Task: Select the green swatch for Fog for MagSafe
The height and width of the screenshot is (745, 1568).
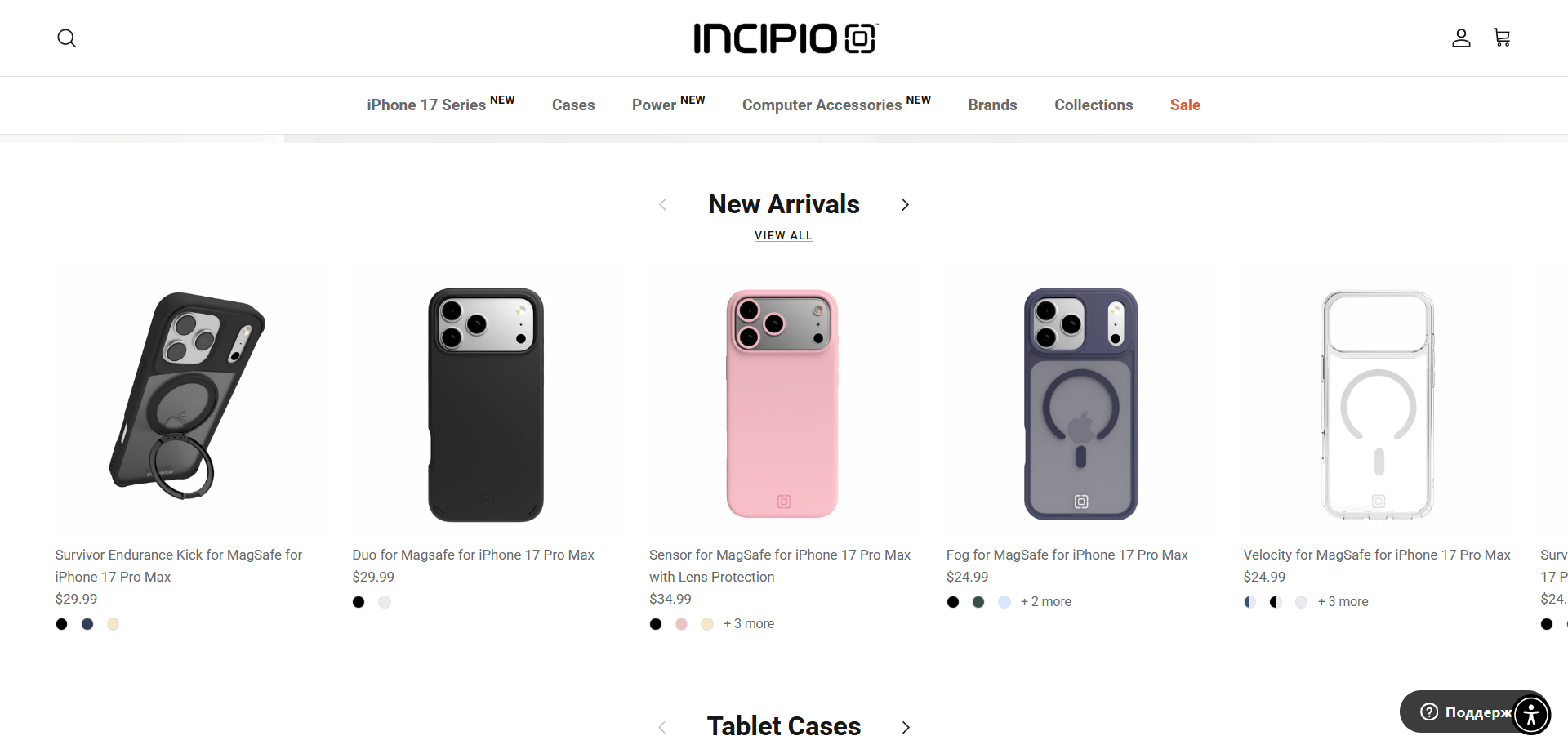Action: [978, 601]
